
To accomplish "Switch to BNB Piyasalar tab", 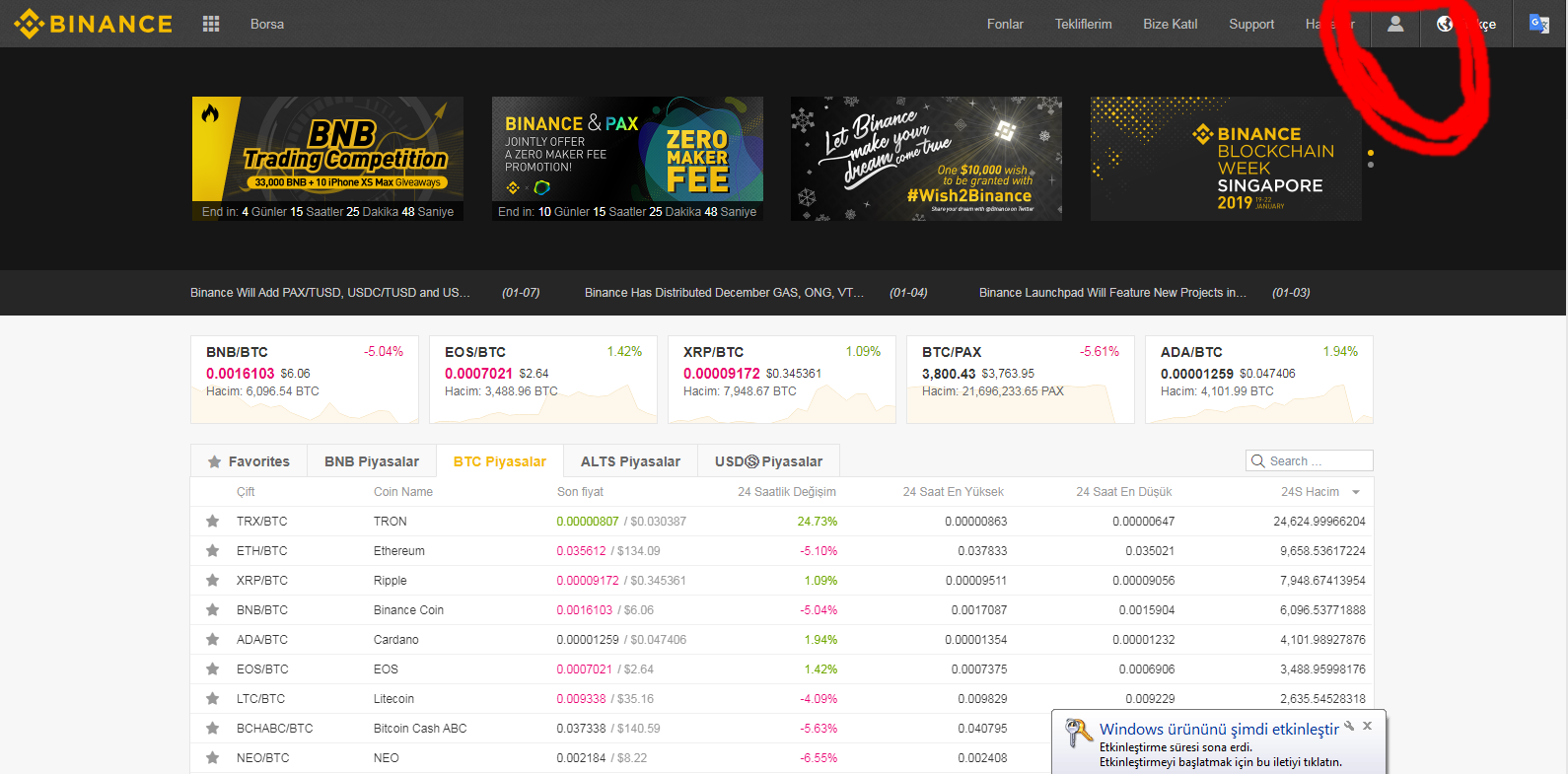I will pyautogui.click(x=372, y=461).
